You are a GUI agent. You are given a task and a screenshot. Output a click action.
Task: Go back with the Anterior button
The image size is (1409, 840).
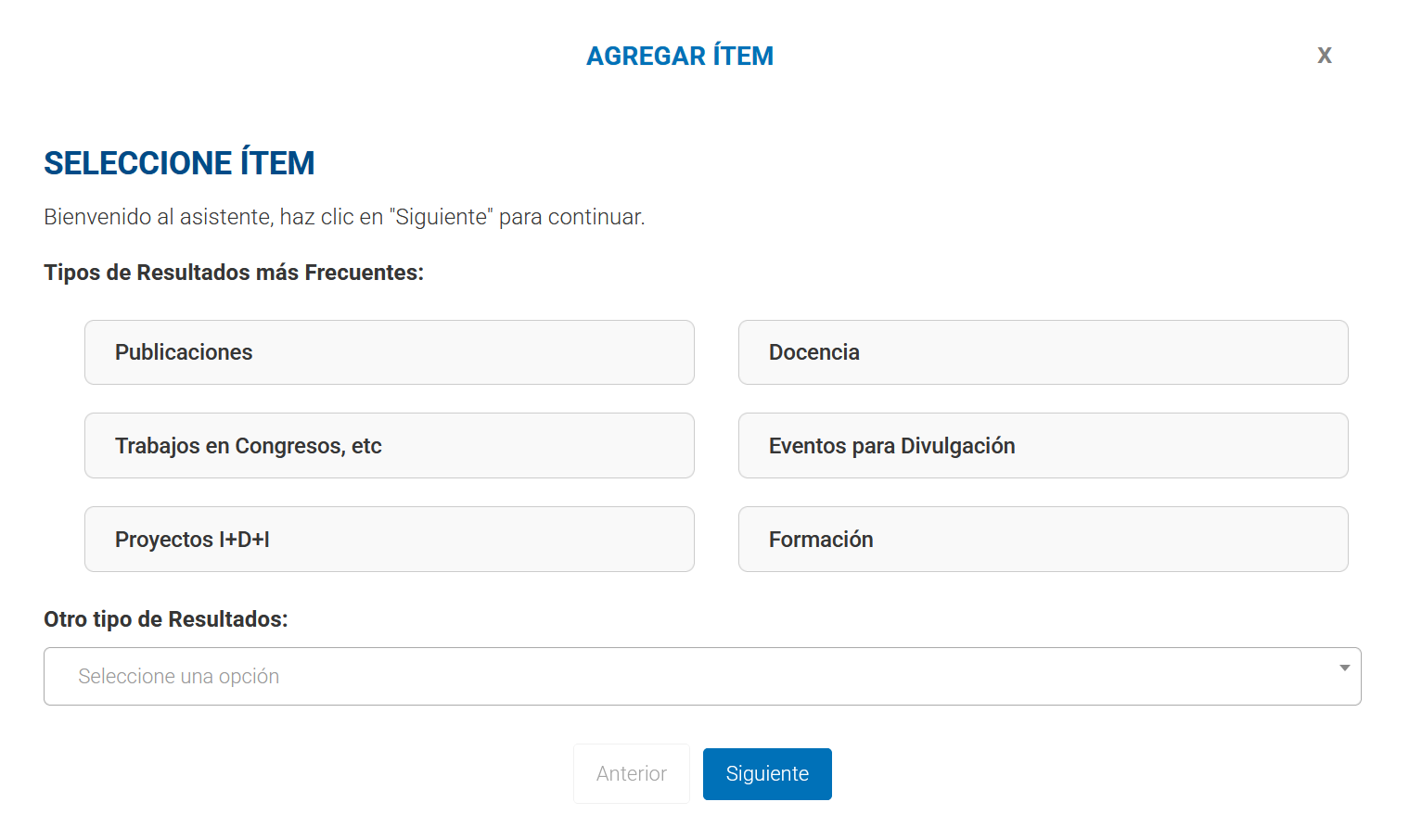click(x=631, y=774)
